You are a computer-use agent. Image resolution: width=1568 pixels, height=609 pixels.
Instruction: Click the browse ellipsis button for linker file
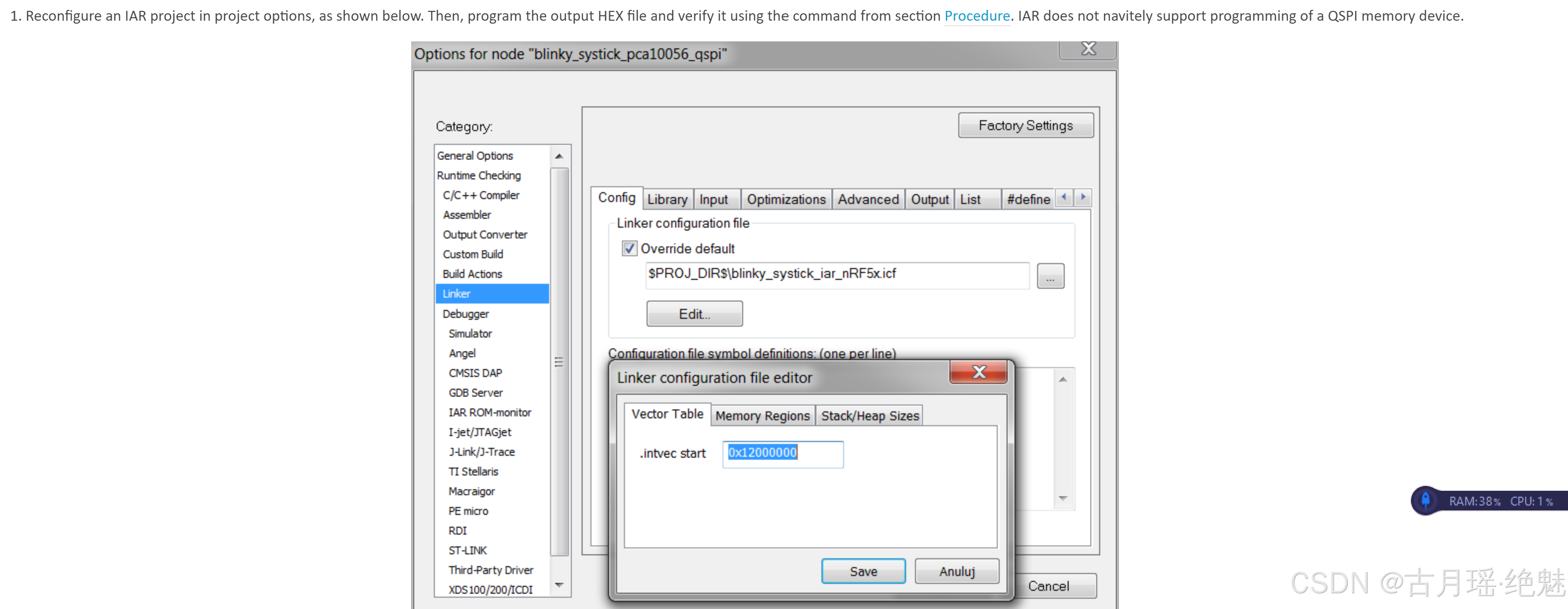click(x=1050, y=276)
